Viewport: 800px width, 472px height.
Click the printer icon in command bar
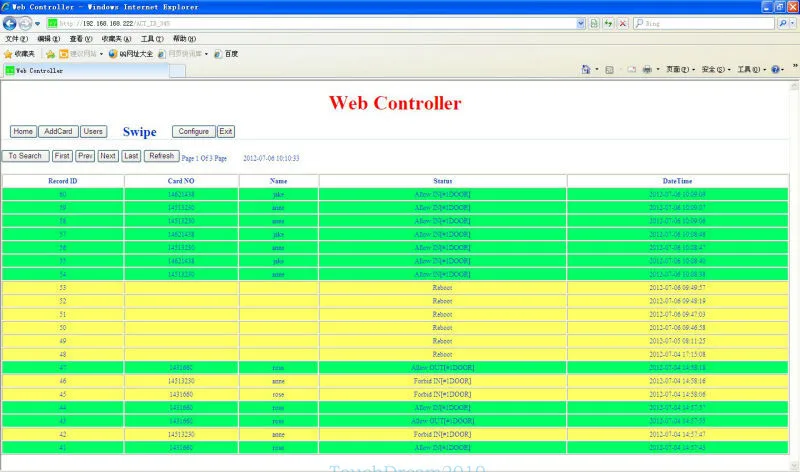click(x=647, y=69)
